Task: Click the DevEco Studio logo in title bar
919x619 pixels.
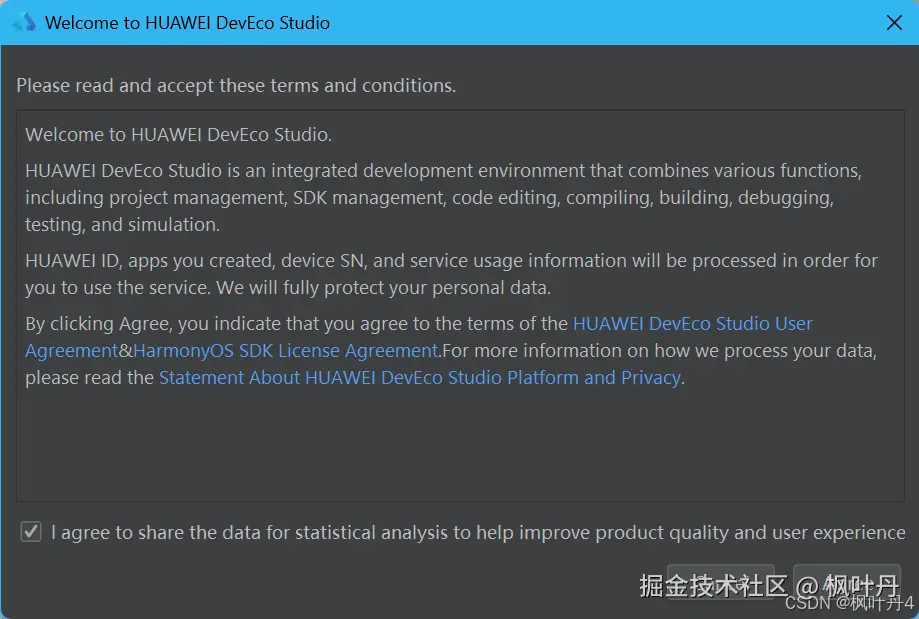Action: click(24, 22)
